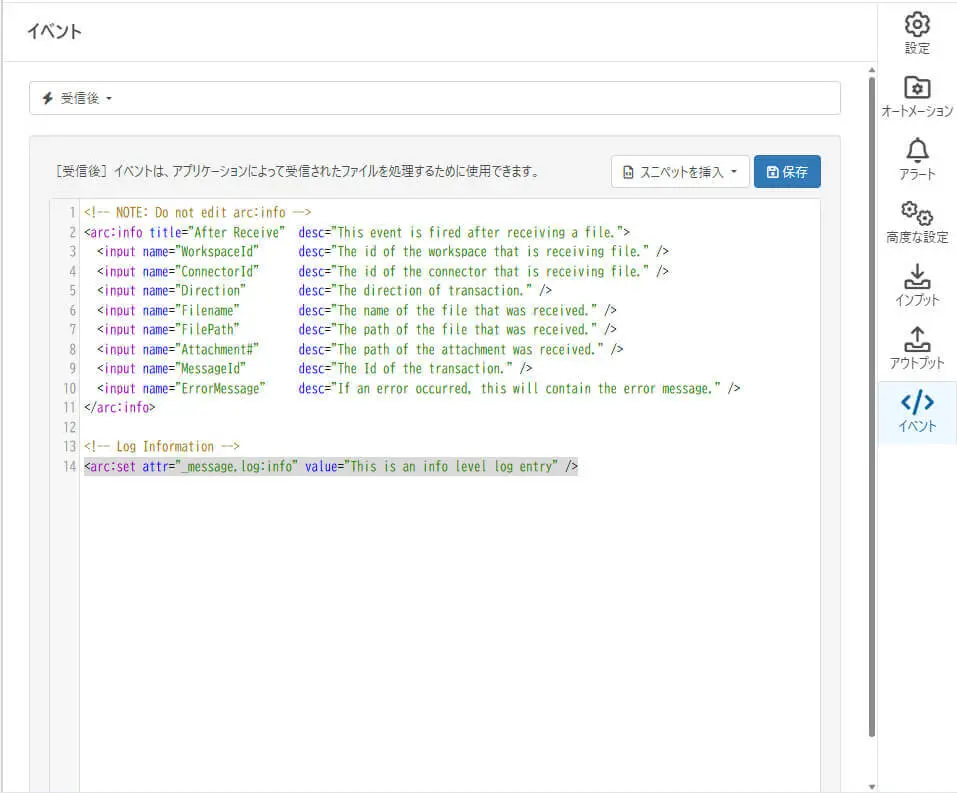This screenshot has width=957, height=793.
Task: Open the アウトプット upload tab
Action: click(917, 349)
